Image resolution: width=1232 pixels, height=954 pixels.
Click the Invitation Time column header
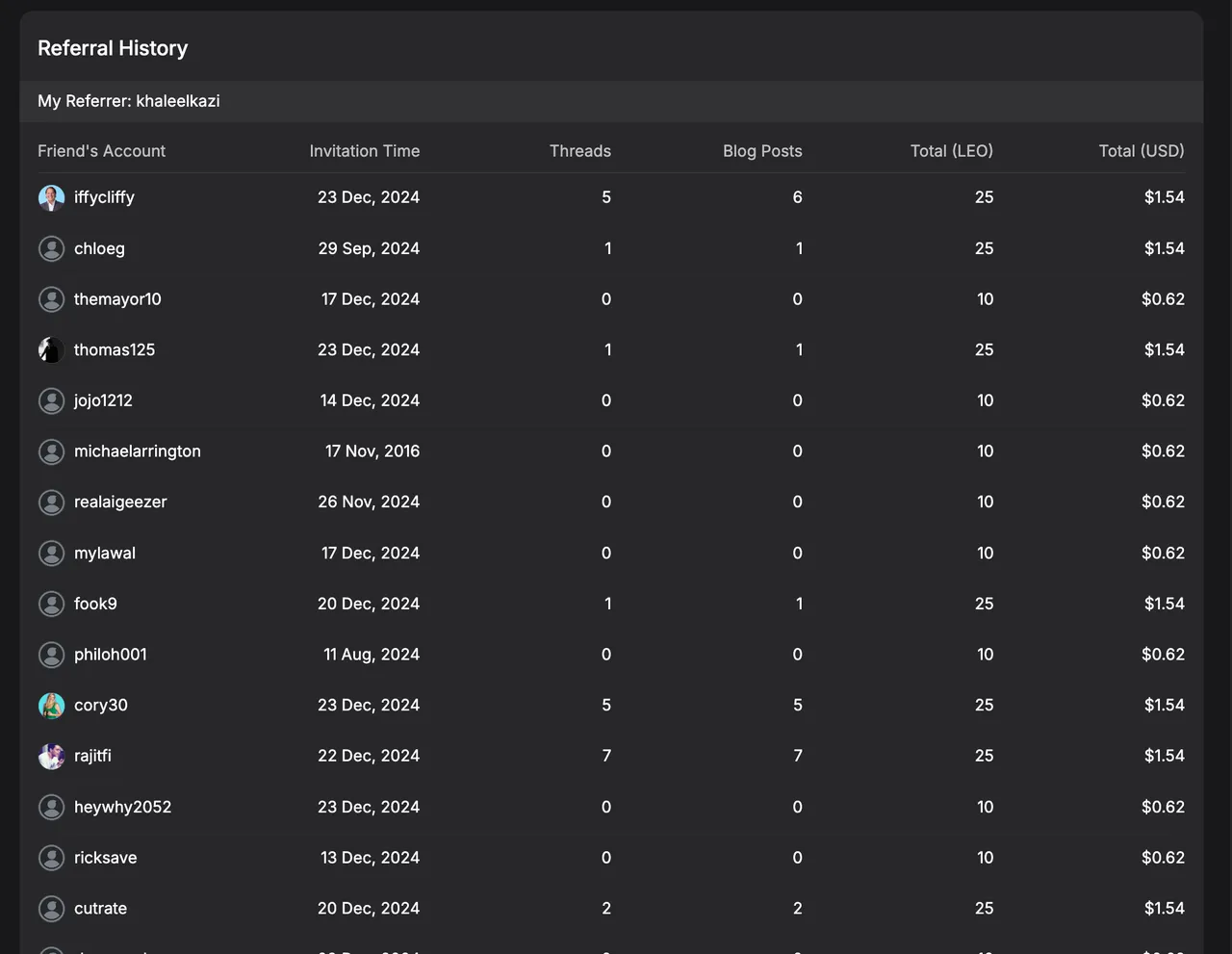point(364,151)
